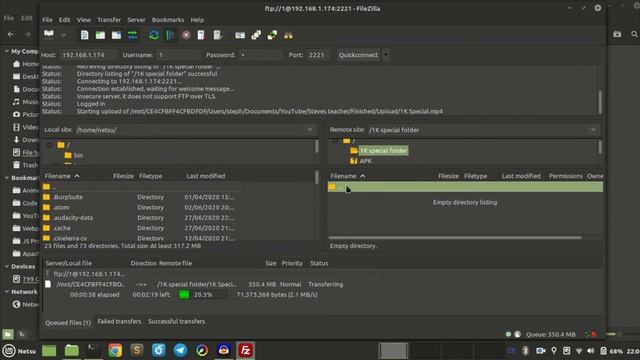Open the Local site path dropdown
640x360 pixels.
click(310, 130)
